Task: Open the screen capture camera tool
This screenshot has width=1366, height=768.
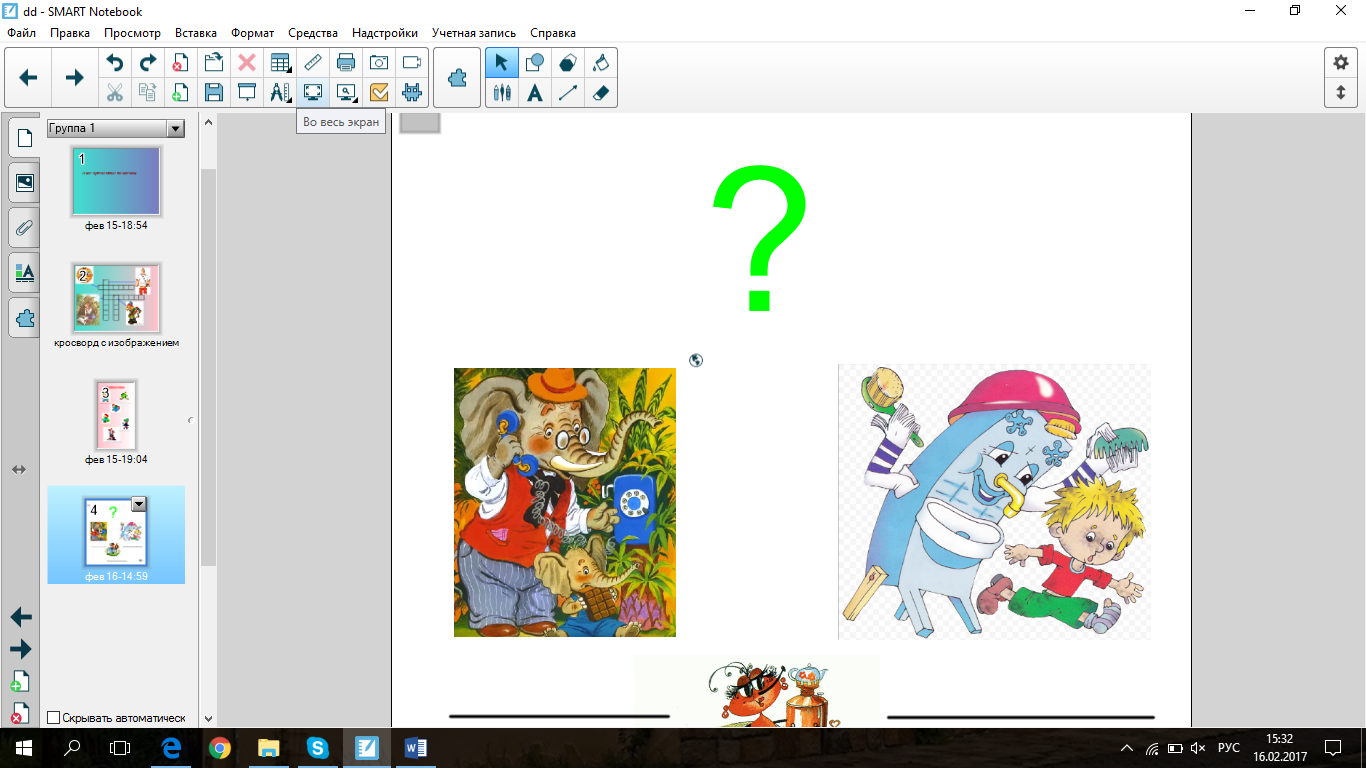Action: tap(379, 63)
